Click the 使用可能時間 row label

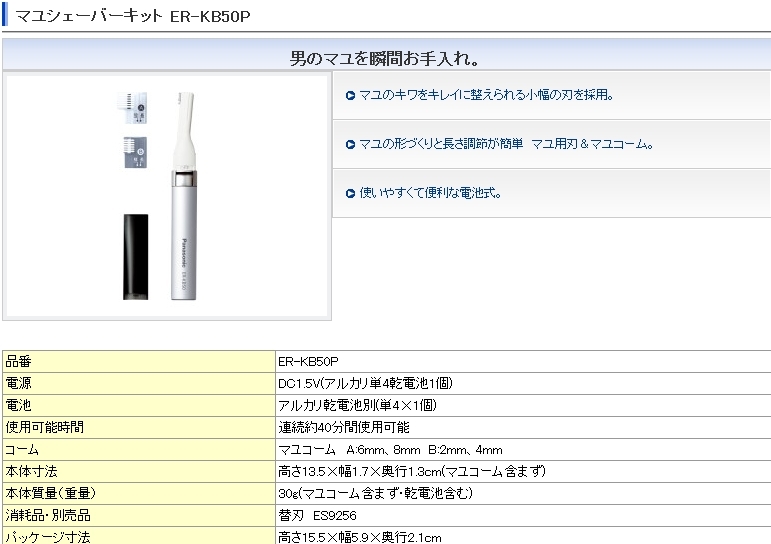[45, 427]
